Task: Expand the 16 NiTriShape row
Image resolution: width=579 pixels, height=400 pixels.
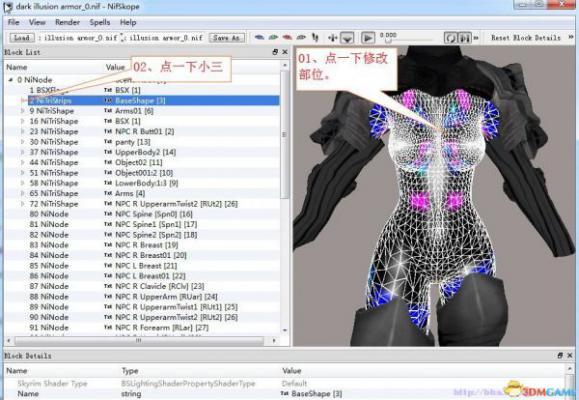Action: 23,121
